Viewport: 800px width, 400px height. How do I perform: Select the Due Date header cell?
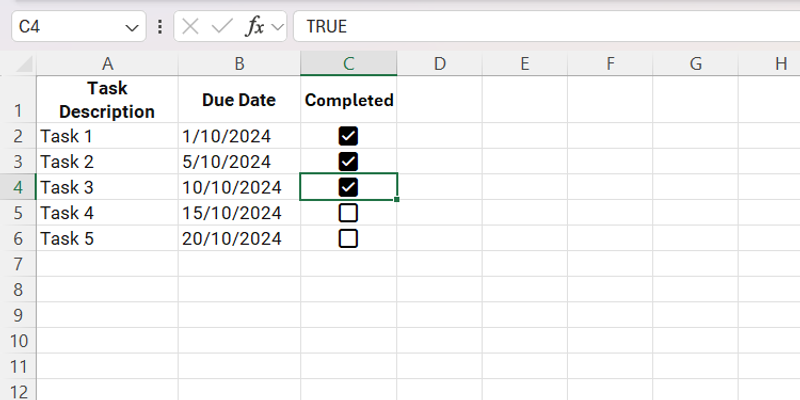pos(239,100)
